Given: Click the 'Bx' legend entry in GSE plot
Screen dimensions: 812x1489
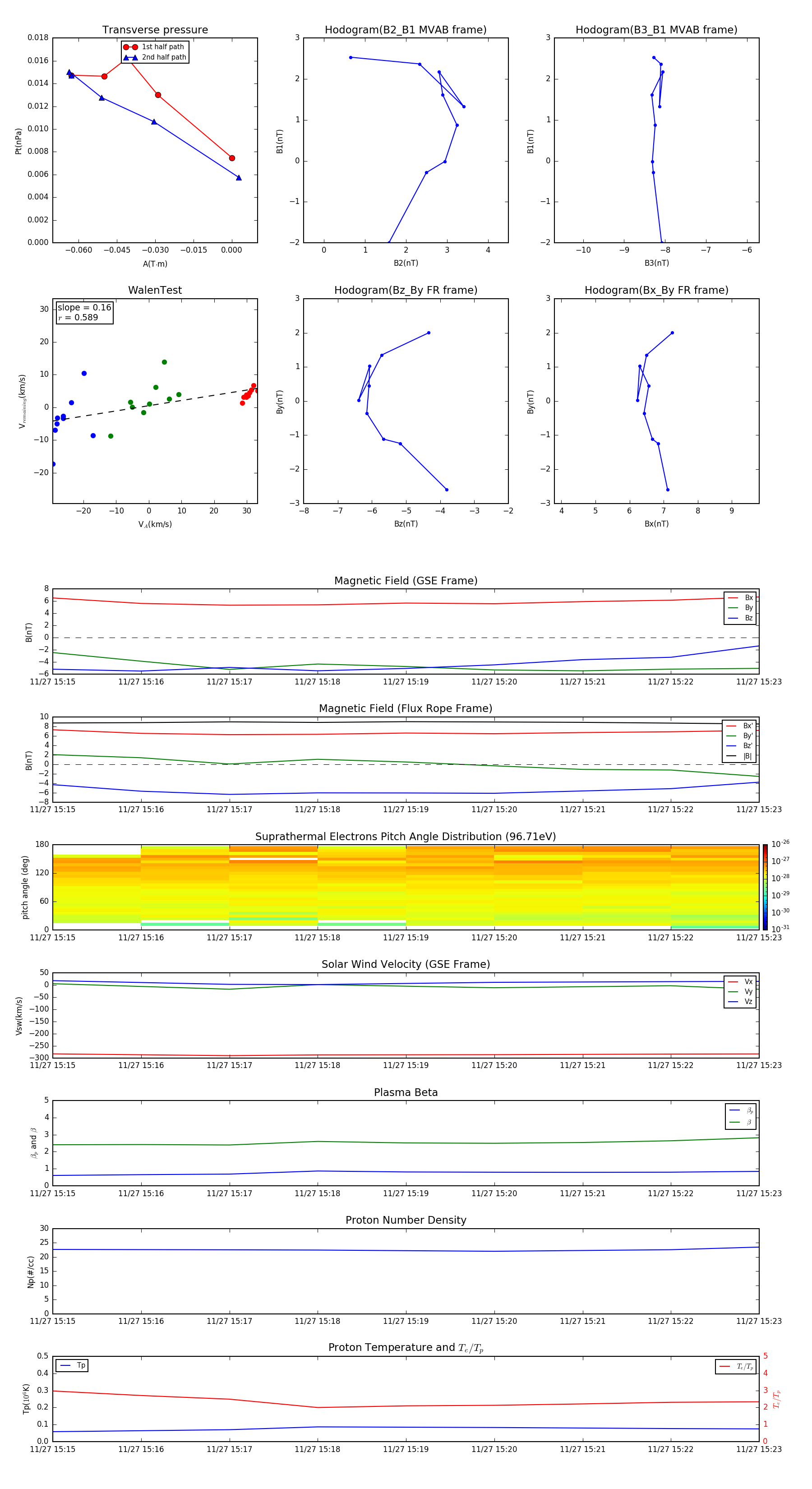Looking at the screenshot, I should coord(740,598).
